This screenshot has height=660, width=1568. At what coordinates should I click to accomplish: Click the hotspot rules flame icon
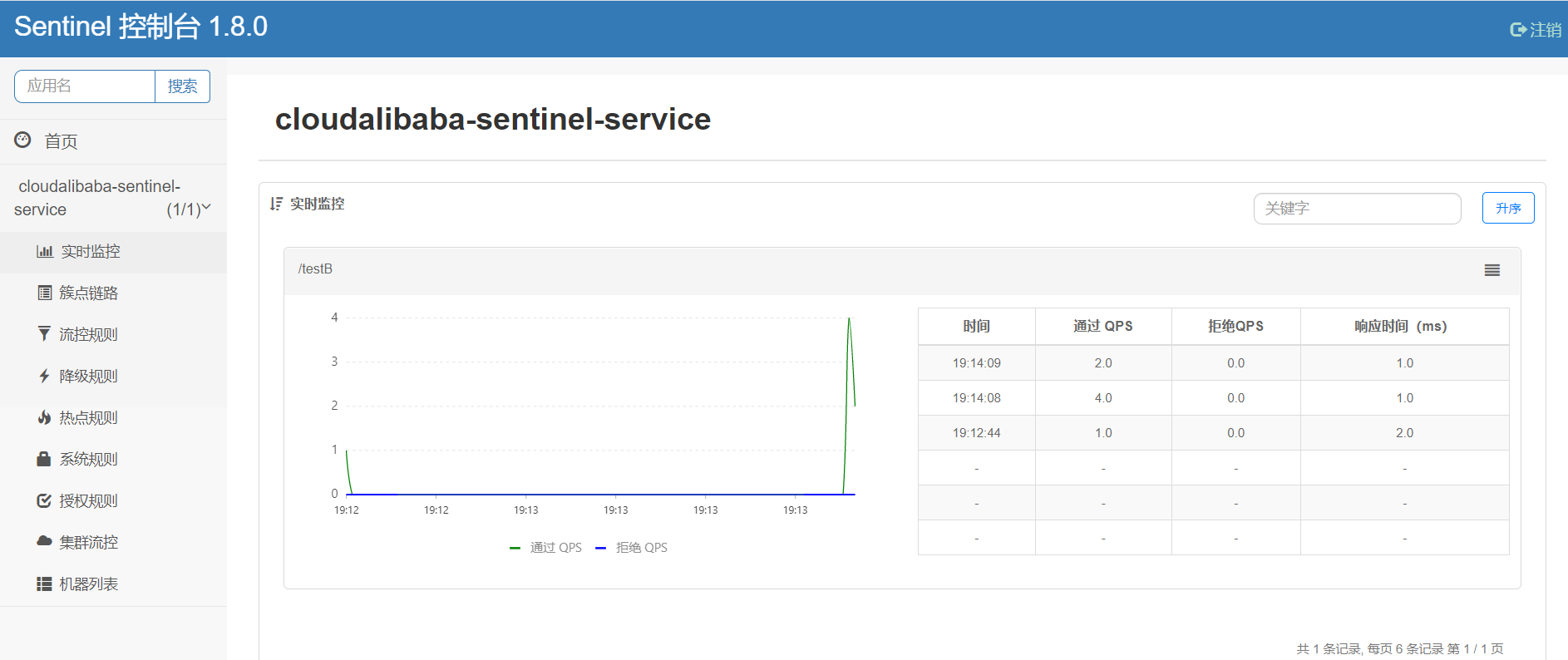coord(44,417)
